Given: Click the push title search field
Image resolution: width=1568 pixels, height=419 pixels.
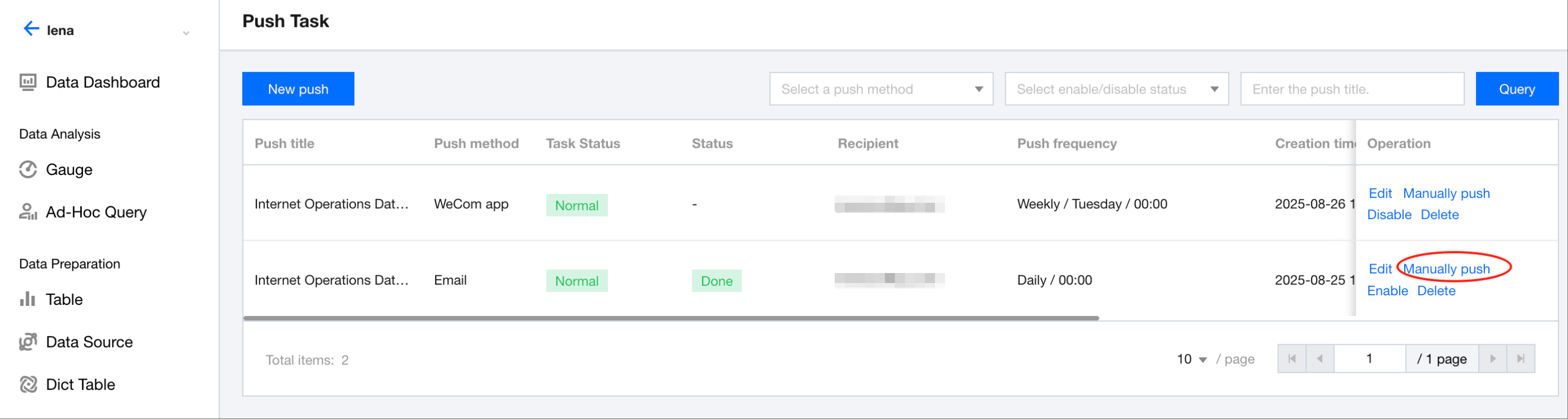Looking at the screenshot, I should pos(1351,89).
